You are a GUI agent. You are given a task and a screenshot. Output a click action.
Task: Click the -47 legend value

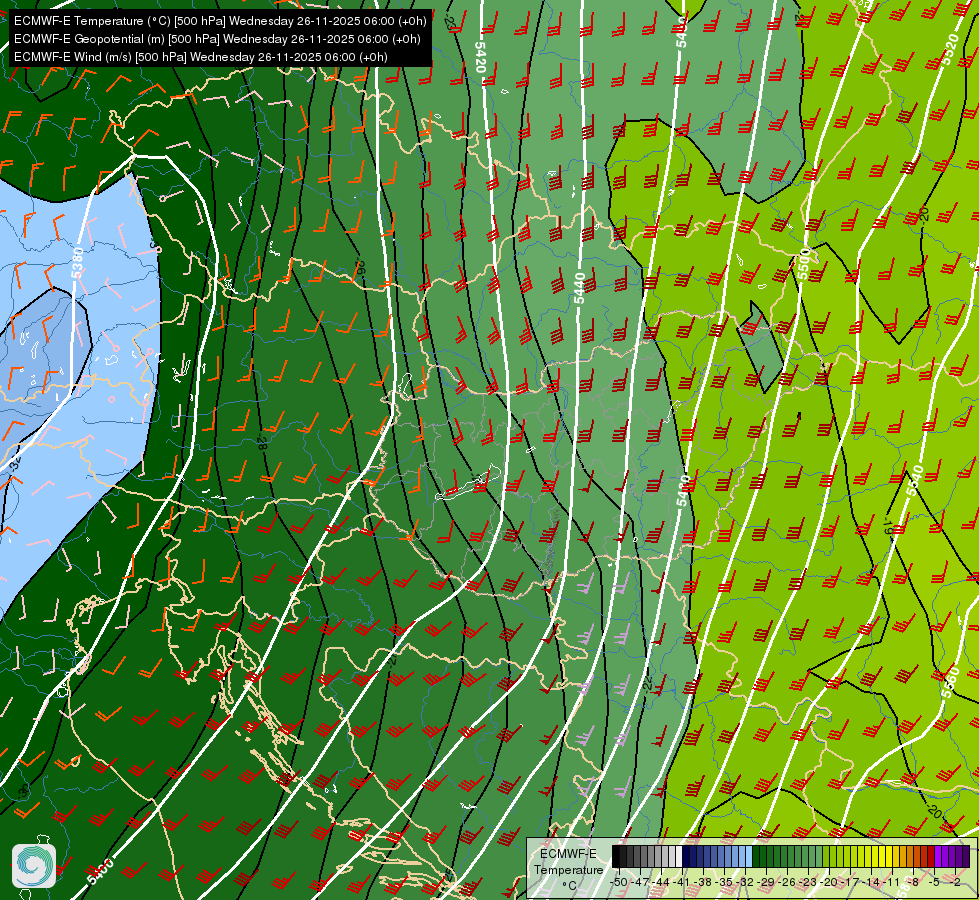(640, 882)
